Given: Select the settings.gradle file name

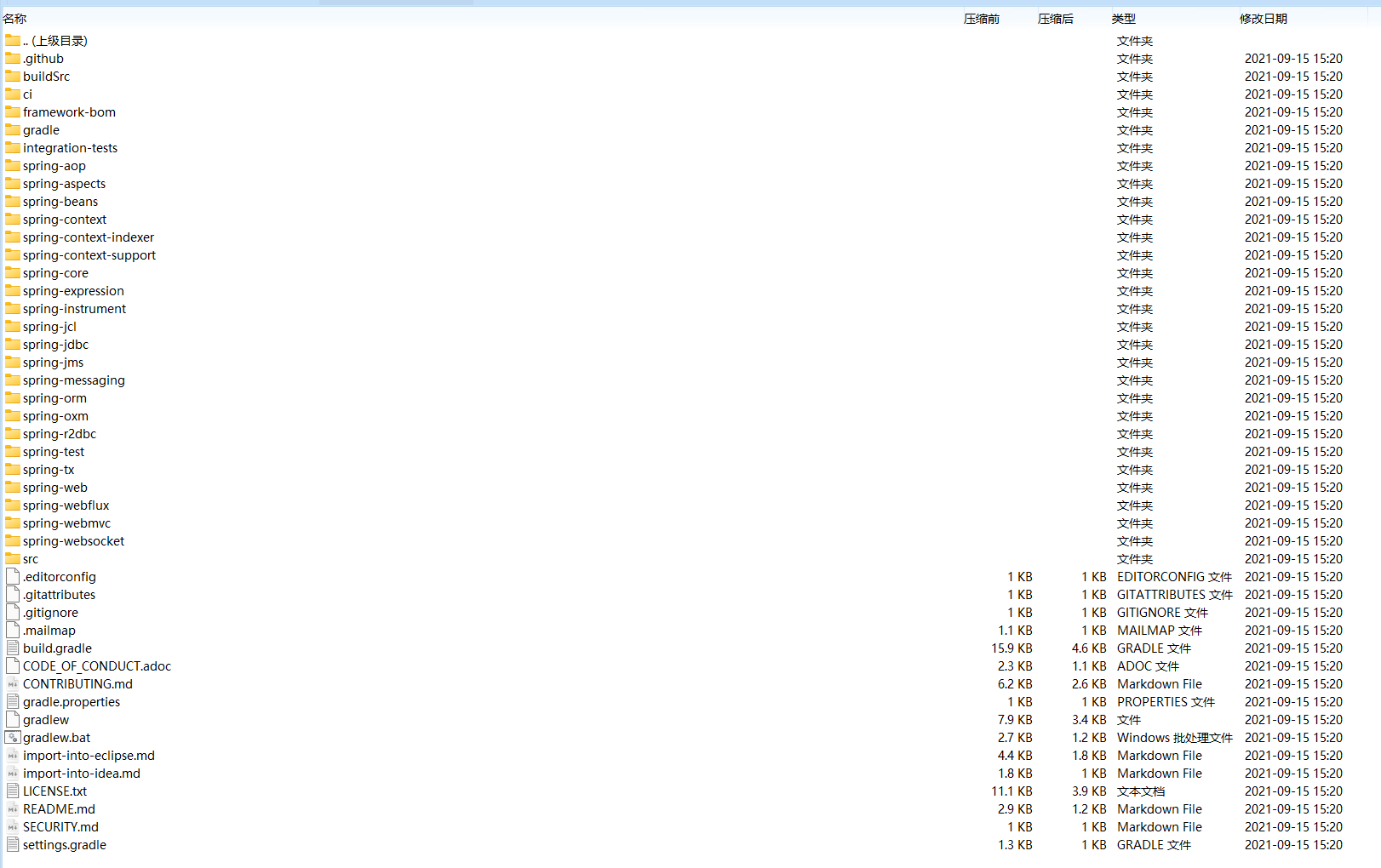Looking at the screenshot, I should 65,845.
